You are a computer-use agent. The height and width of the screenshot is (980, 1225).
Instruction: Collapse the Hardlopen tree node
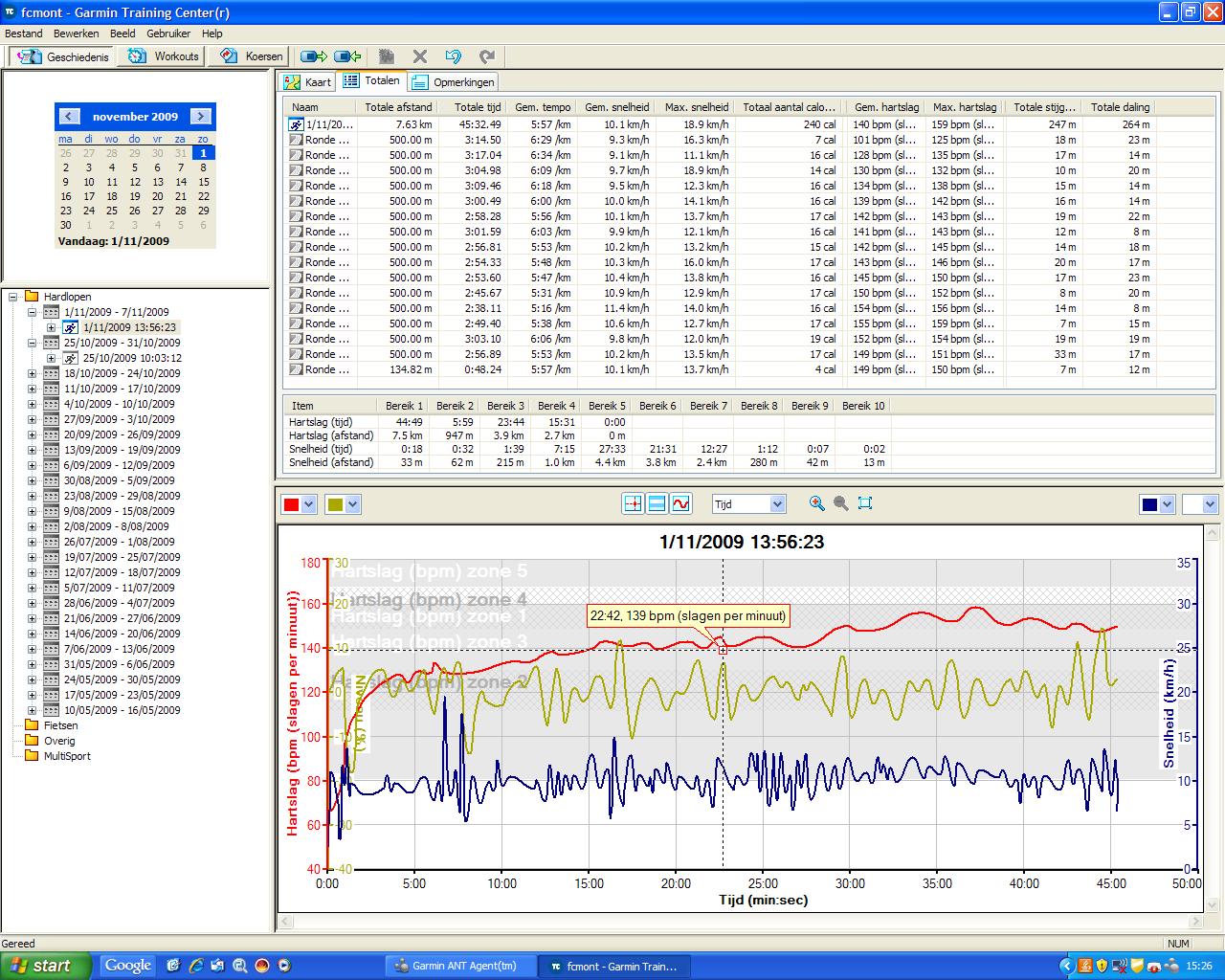point(13,297)
